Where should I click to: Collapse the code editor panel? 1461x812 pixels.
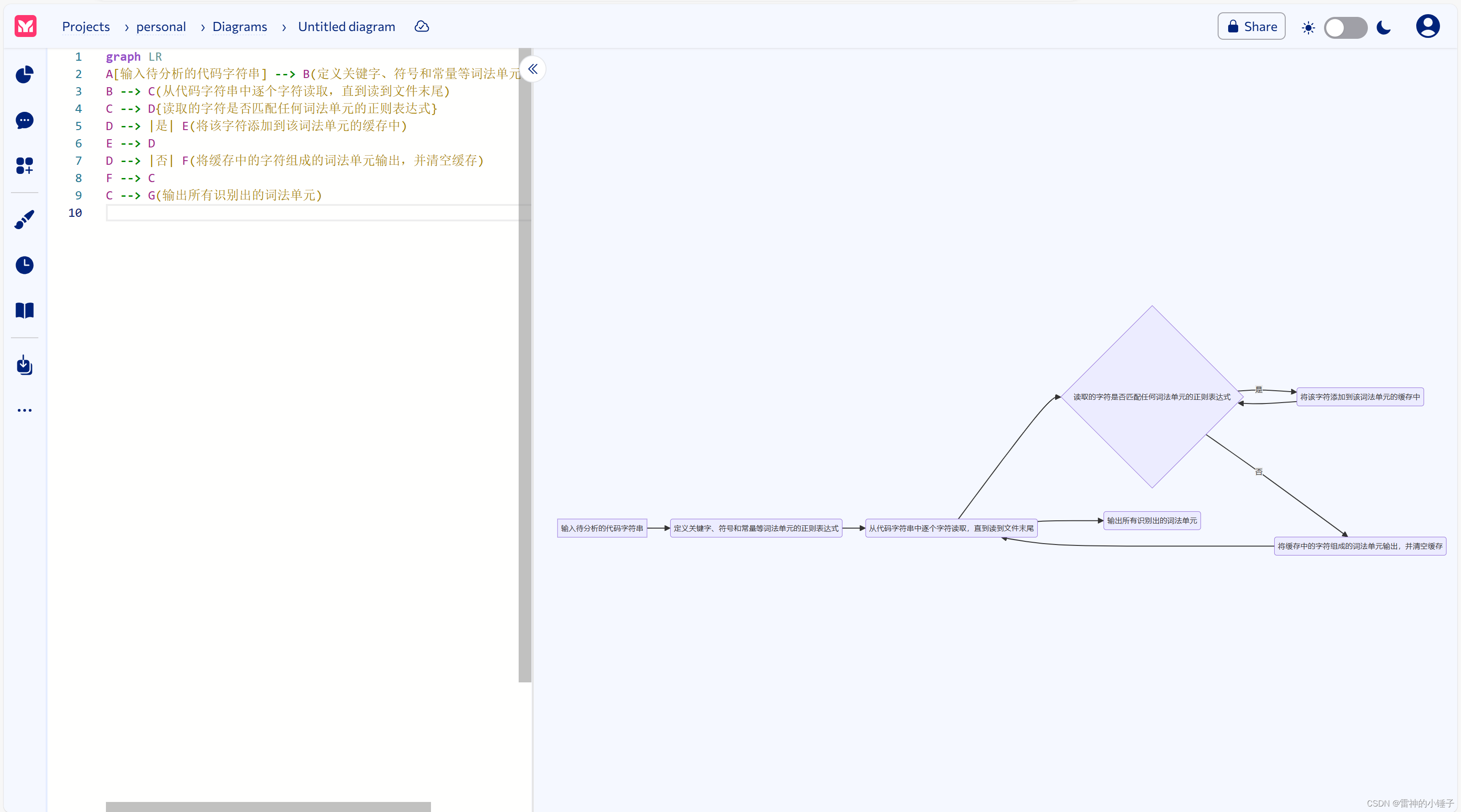532,69
